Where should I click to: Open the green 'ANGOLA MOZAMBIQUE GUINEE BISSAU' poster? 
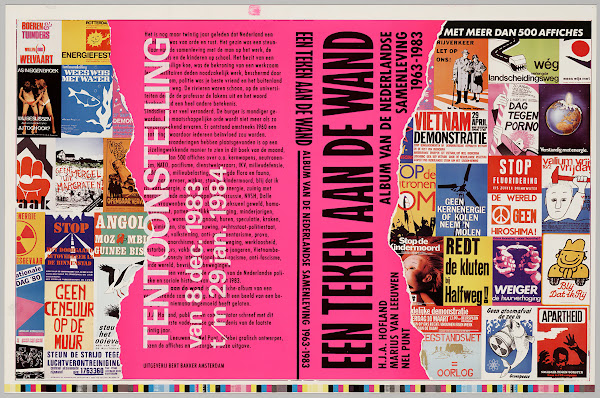[x=119, y=235]
